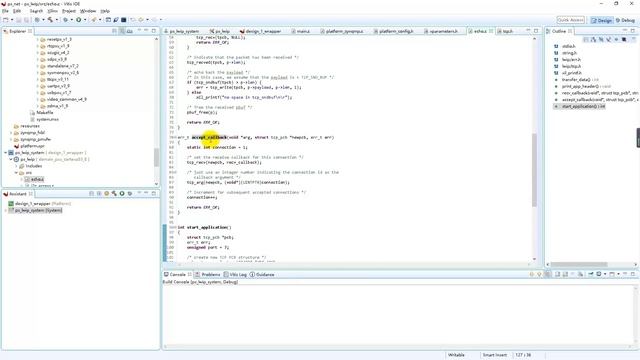Switch to the platform_config.h editor tab
This screenshot has width=640, height=360.
pyautogui.click(x=393, y=31)
